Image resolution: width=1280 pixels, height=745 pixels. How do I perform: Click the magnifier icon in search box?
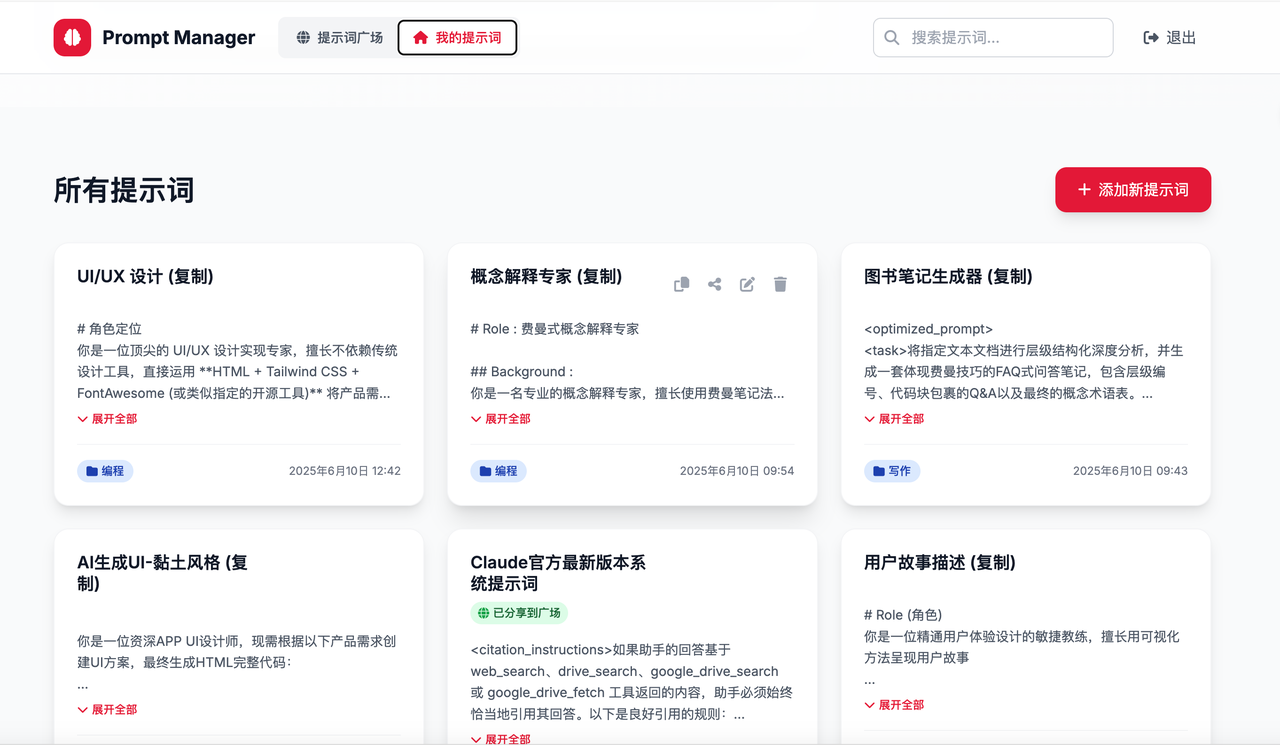tap(892, 38)
